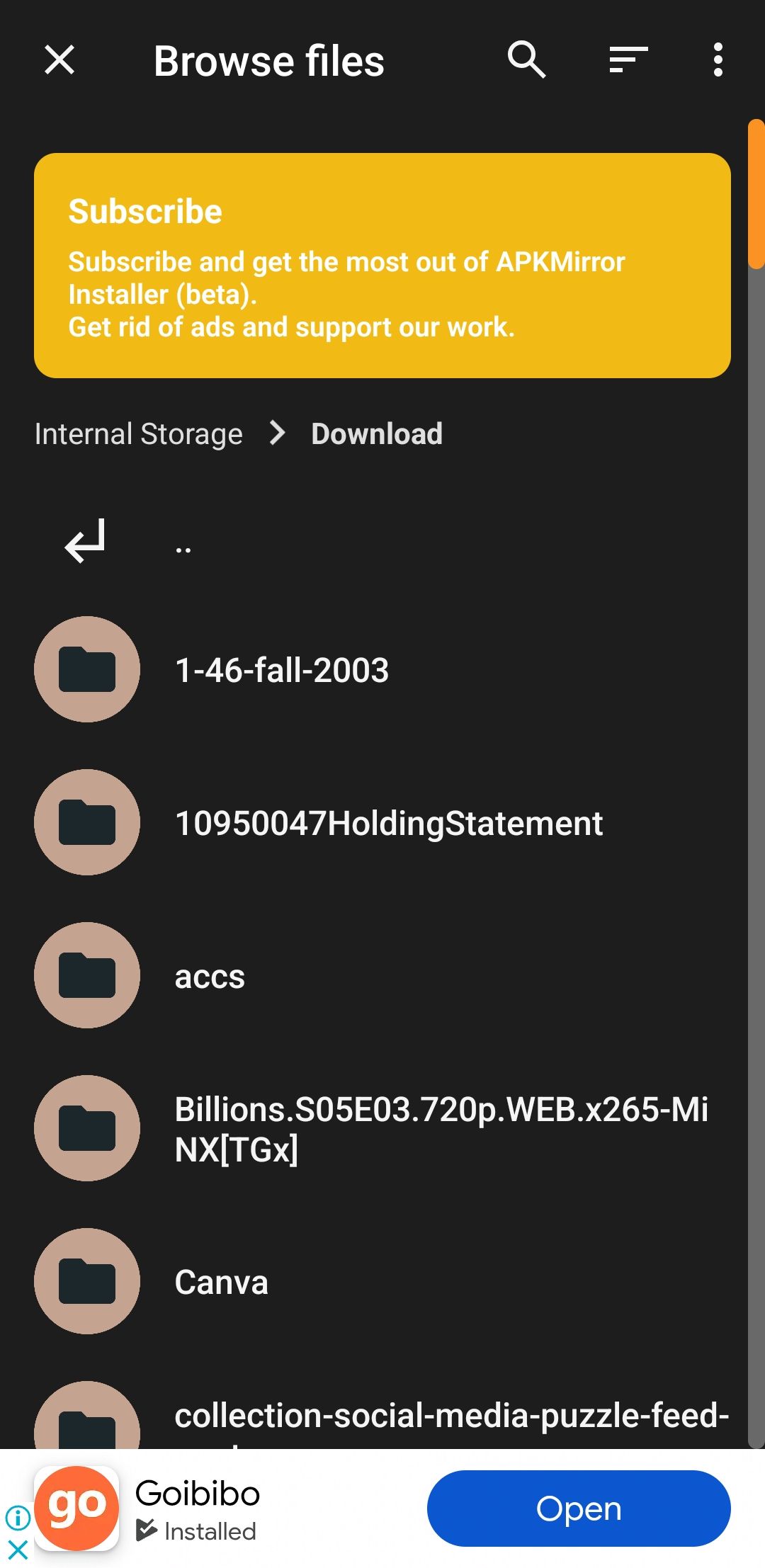This screenshot has height=1568, width=765.
Task: Go to Internal Storage breadcrumb
Action: (139, 433)
